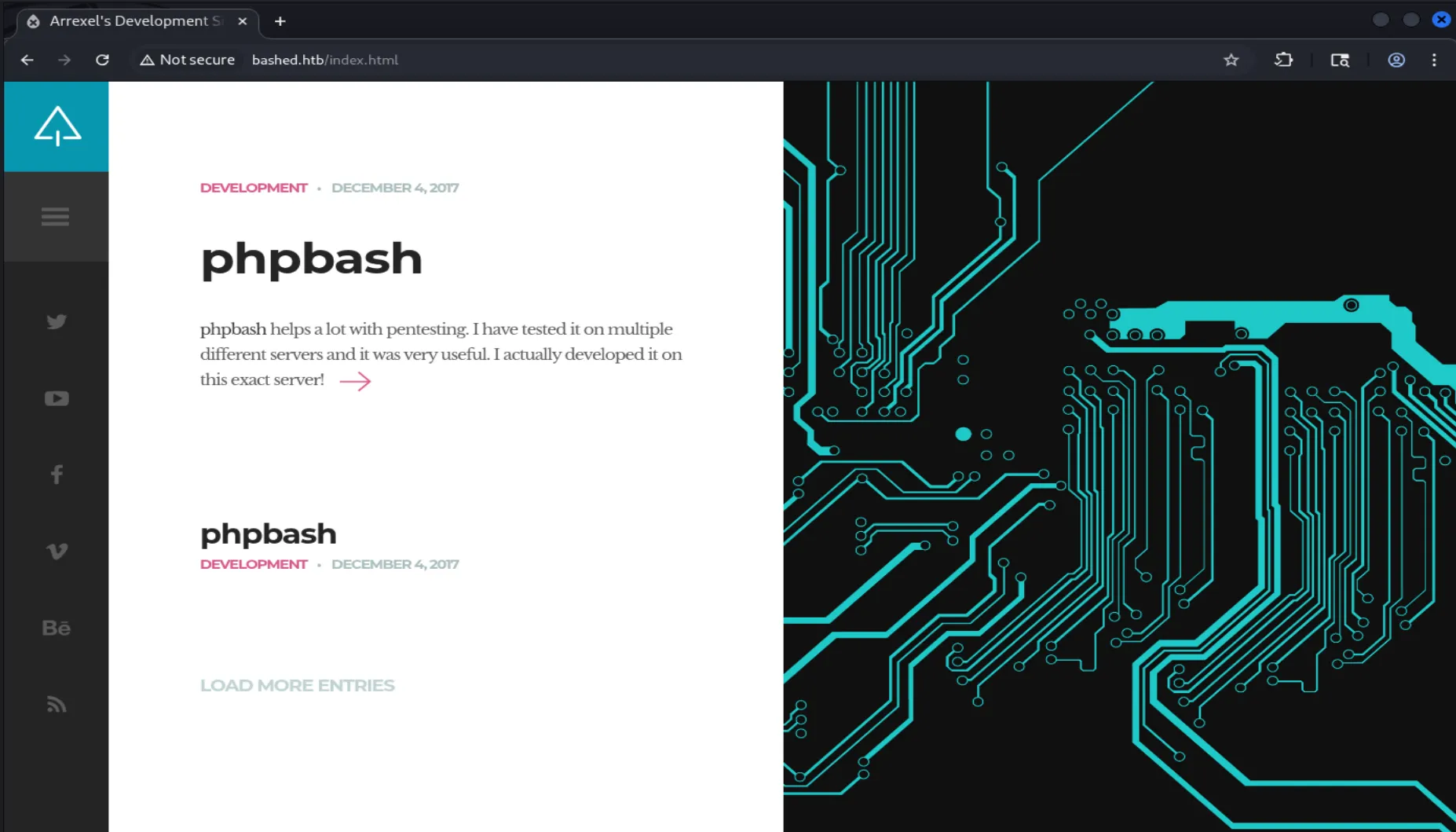
Task: Open the RSS feed icon
Action: coord(57,704)
